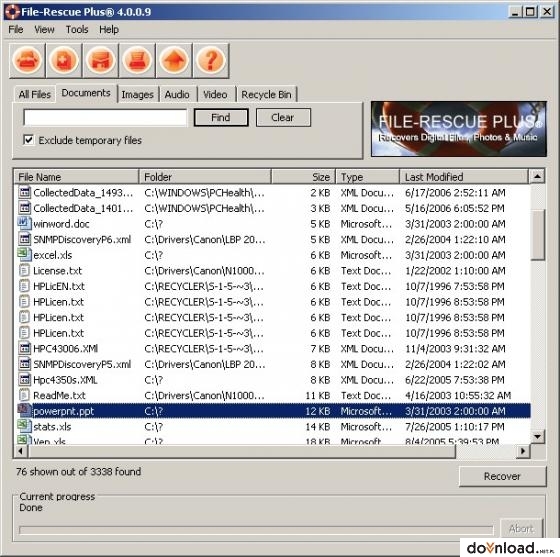Click the ReadMe.txt file icon
Screen dimensions: 560x557
24,395
